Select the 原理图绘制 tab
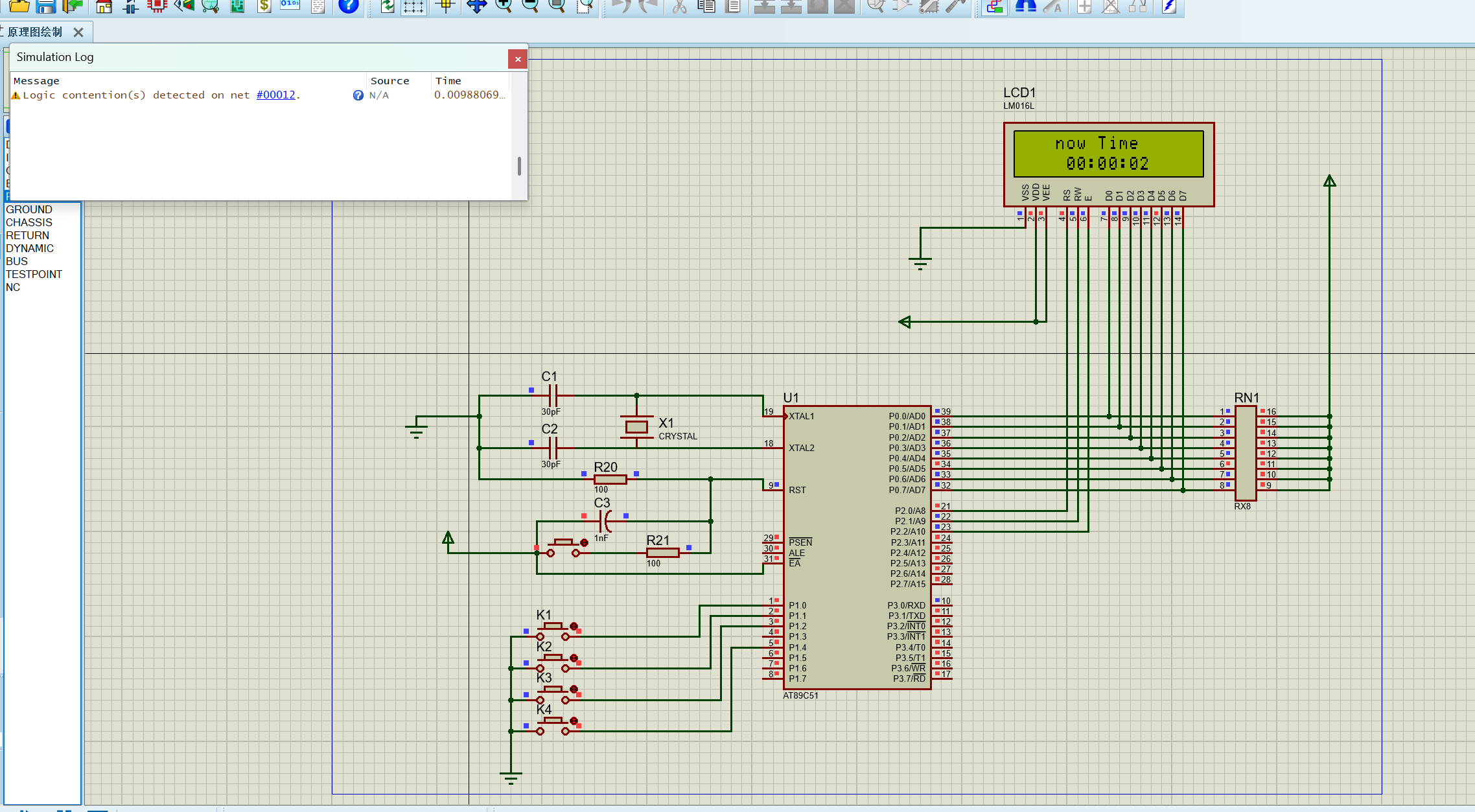 coord(36,32)
